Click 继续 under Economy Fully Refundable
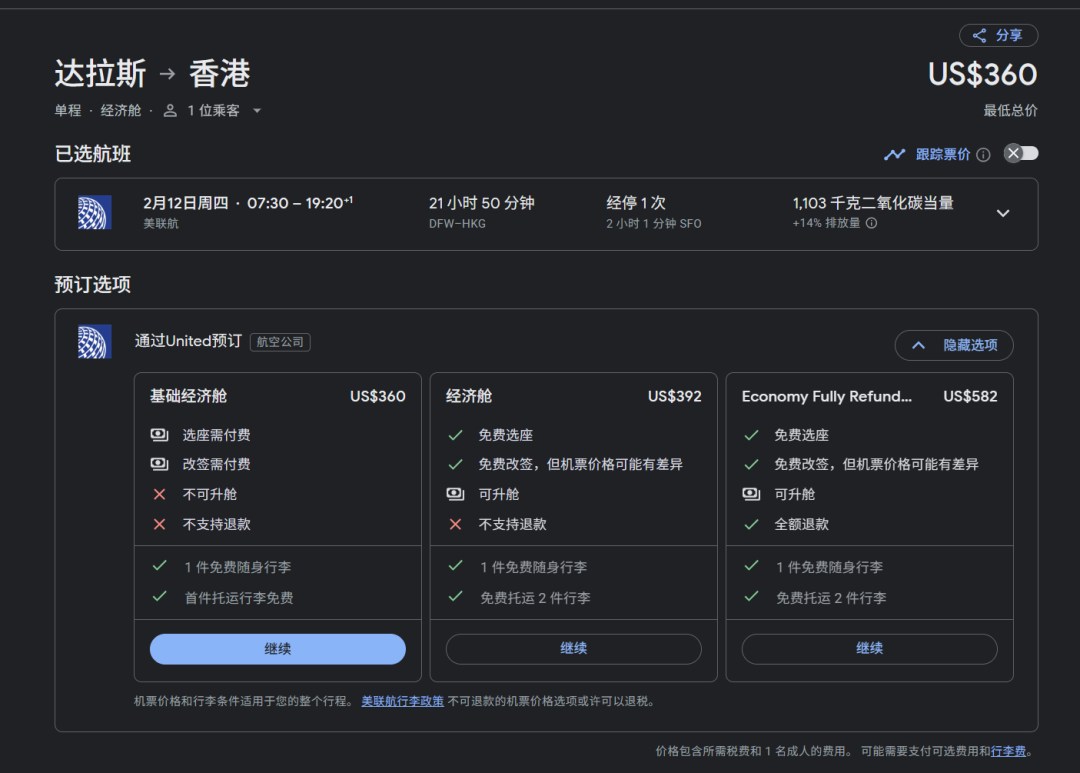Screen dimensions: 1080x773 [869, 649]
